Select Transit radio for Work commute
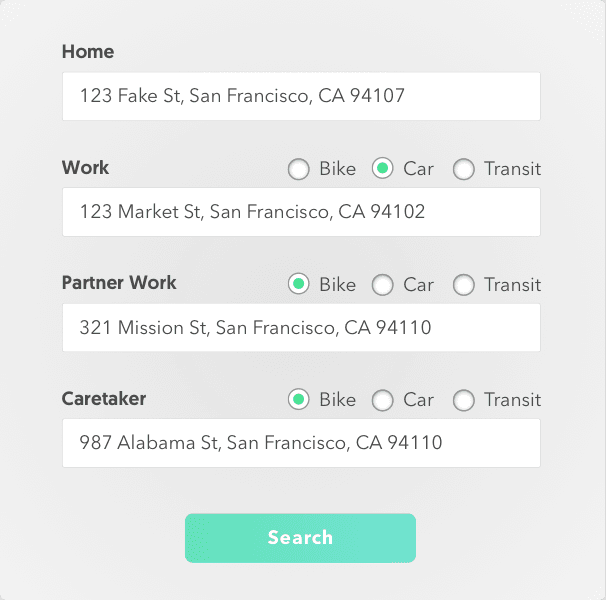Image resolution: width=606 pixels, height=600 pixels. (464, 169)
